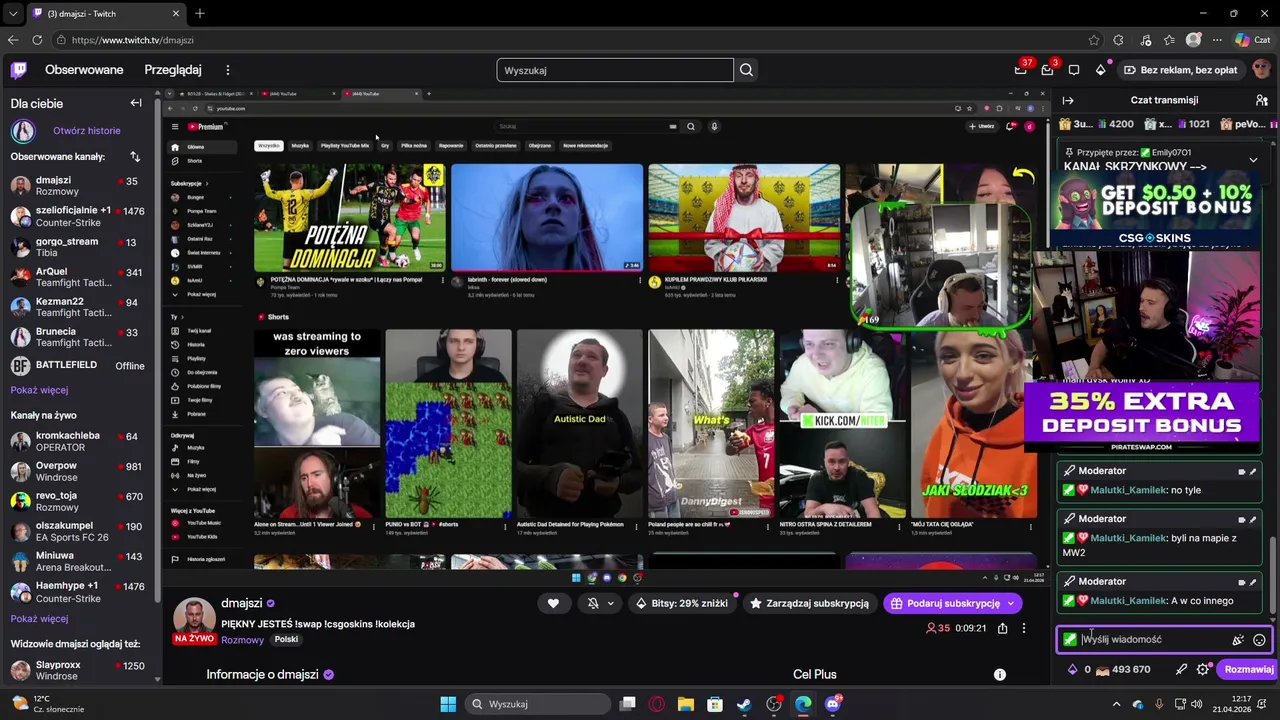The width and height of the screenshot is (1280, 720).
Task: Open browser extensions puzzle icon
Action: pyautogui.click(x=1118, y=40)
